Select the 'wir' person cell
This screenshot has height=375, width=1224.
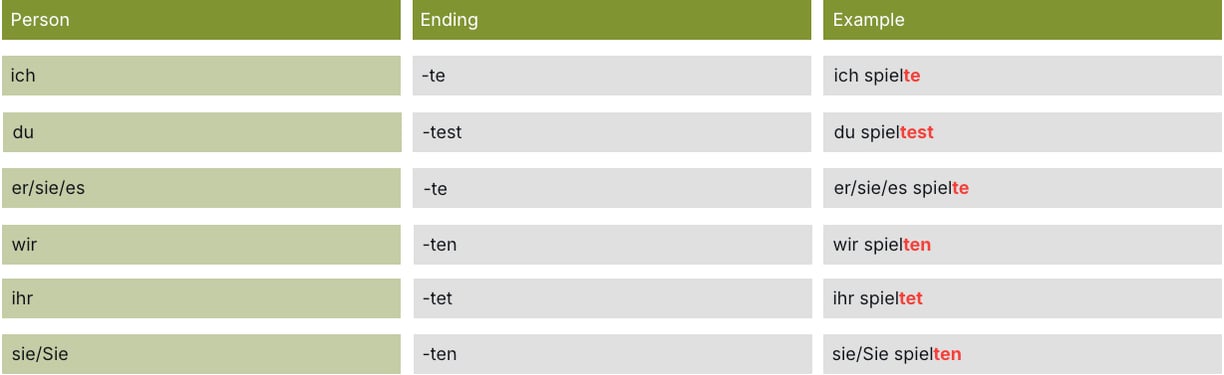[201, 244]
